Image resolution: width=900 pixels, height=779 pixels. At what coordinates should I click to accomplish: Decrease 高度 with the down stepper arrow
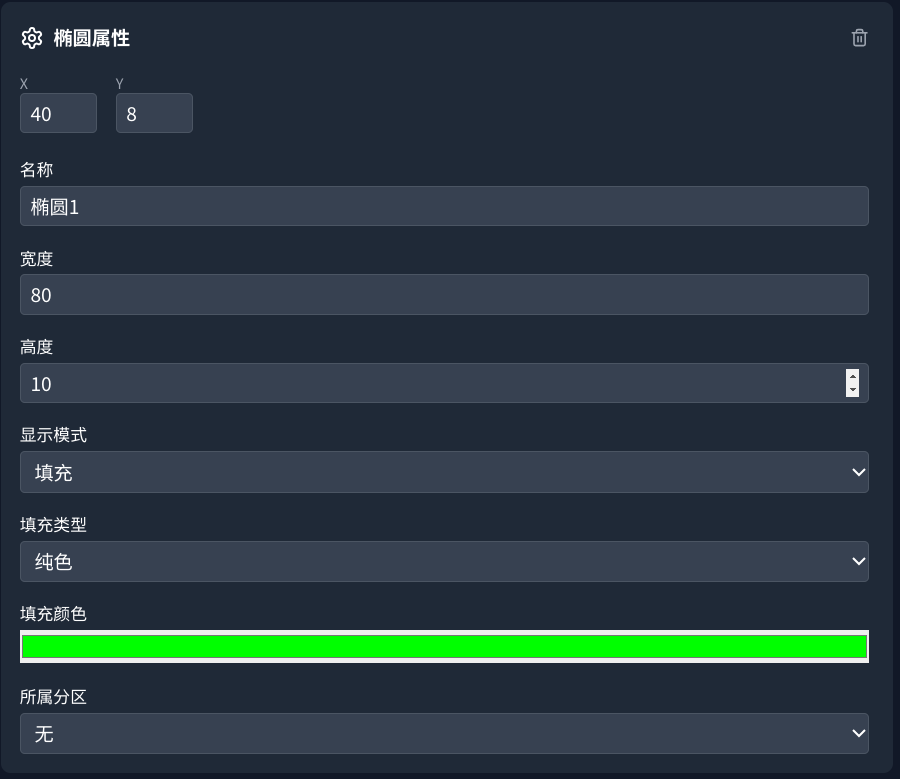point(852,389)
